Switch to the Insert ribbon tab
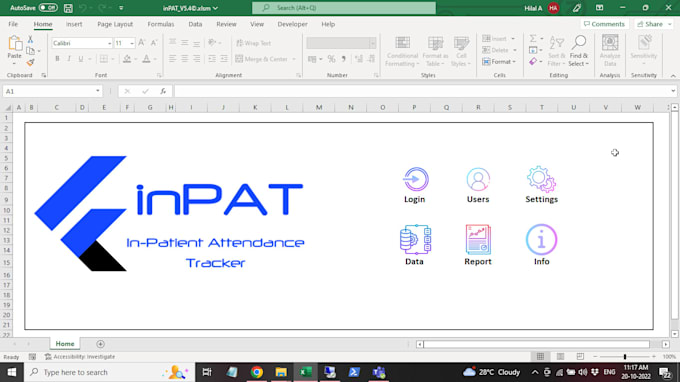Image resolution: width=680 pixels, height=382 pixels. tap(74, 24)
